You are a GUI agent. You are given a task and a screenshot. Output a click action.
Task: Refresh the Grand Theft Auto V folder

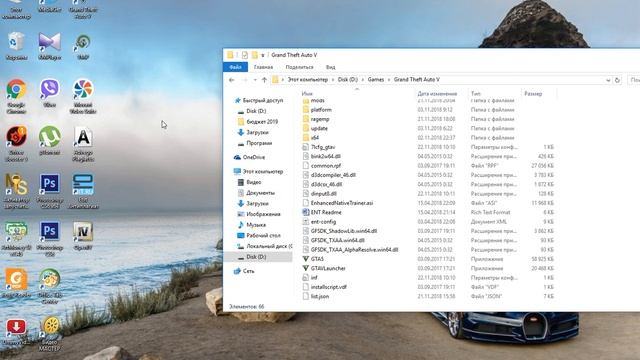pyautogui.click(x=617, y=80)
